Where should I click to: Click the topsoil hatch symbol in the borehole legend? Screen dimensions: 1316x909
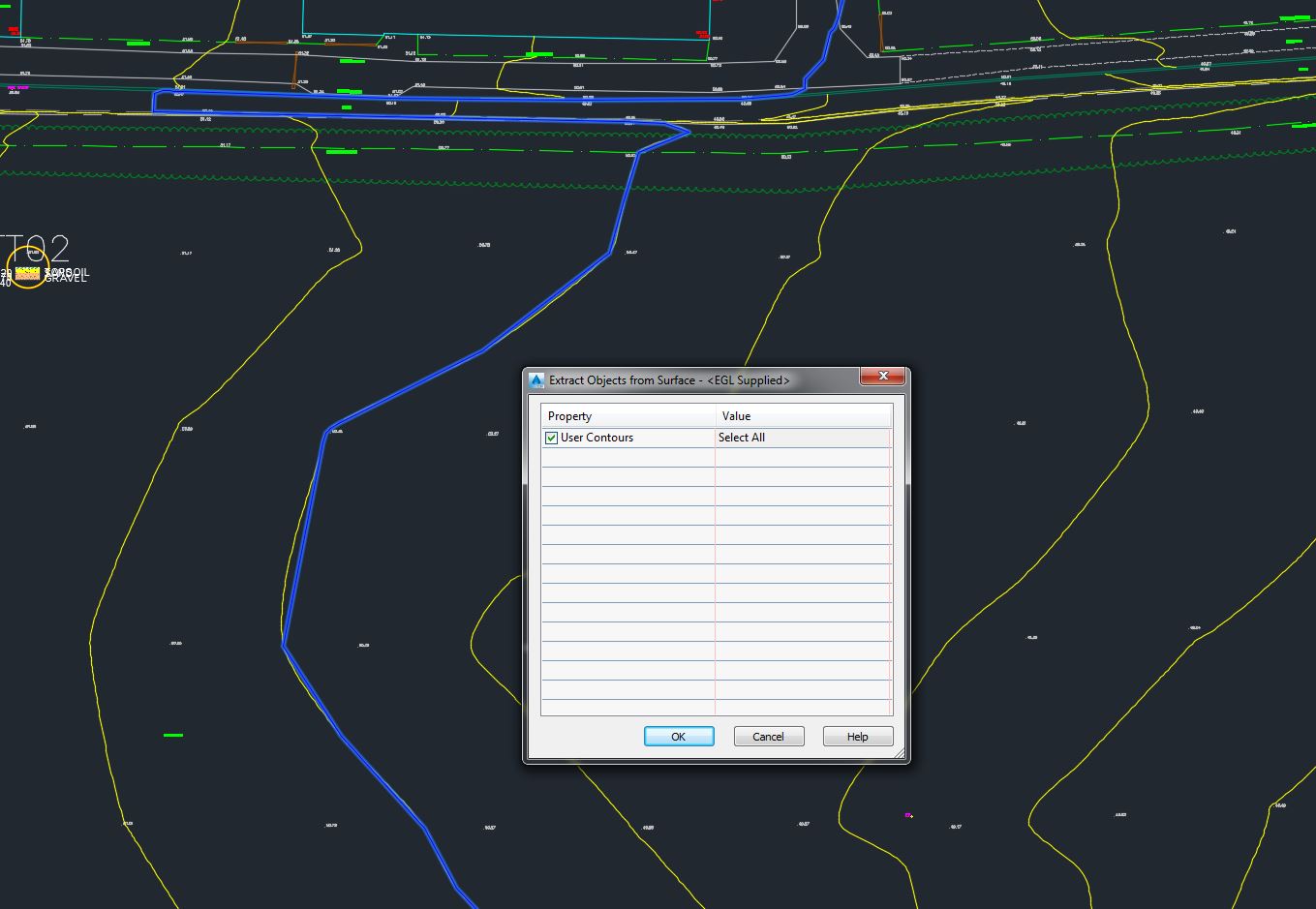pos(27,269)
